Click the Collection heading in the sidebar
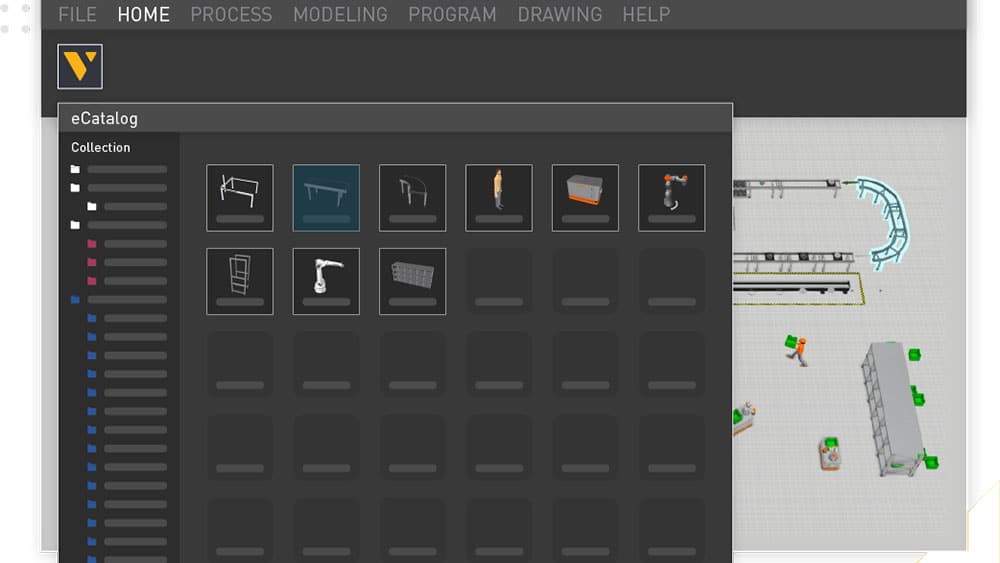Viewport: 1000px width, 563px height. coord(101,147)
